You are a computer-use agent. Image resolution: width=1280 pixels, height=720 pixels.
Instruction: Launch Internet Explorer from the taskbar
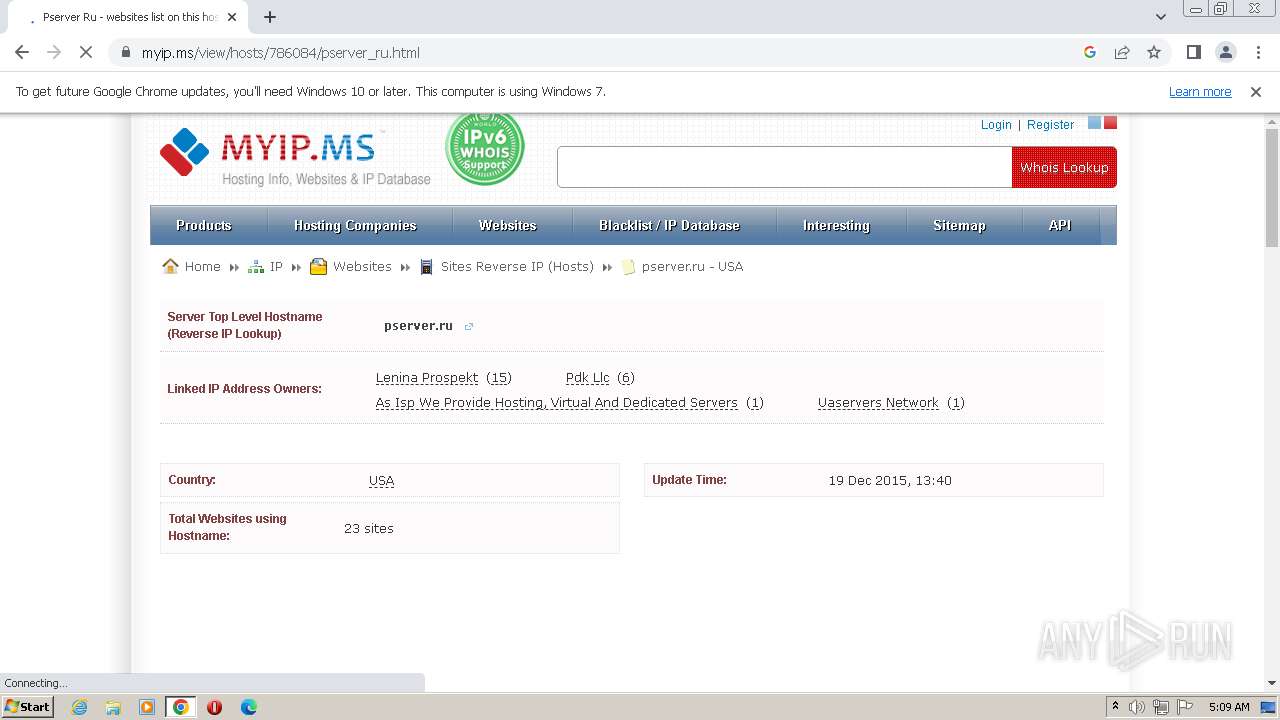(79, 707)
